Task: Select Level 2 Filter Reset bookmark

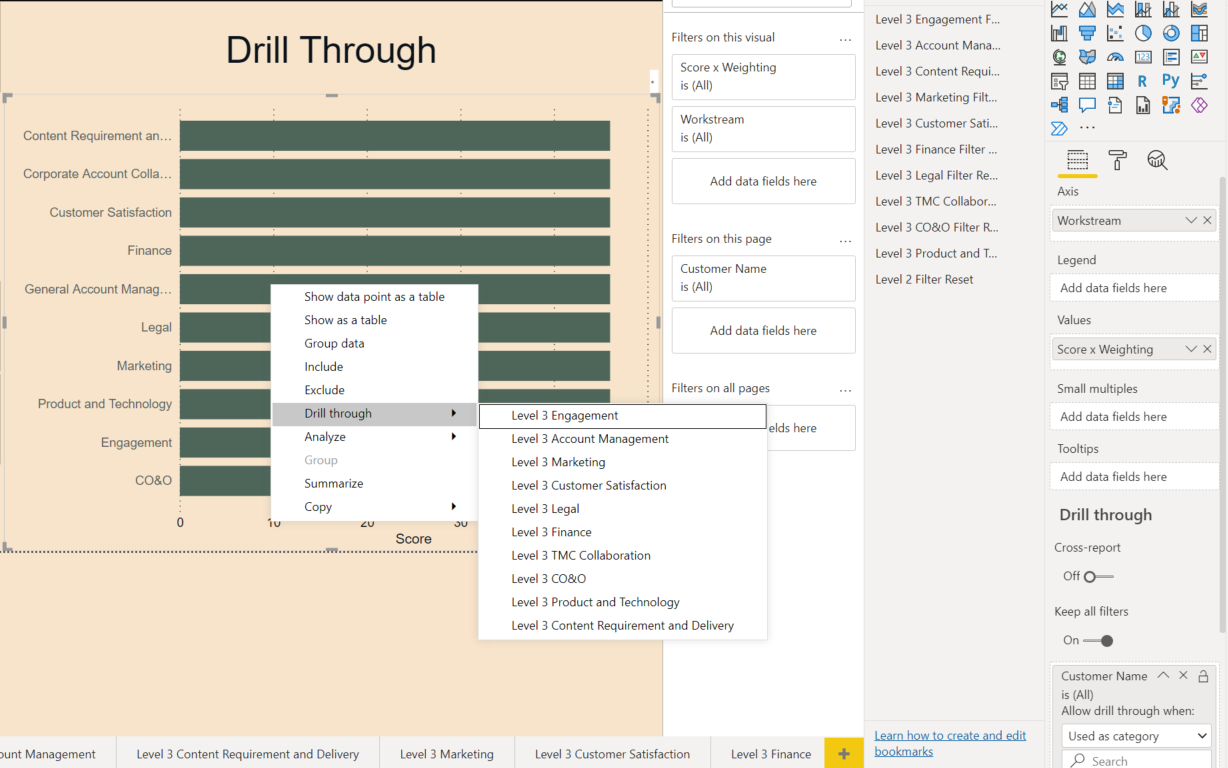Action: 924,280
